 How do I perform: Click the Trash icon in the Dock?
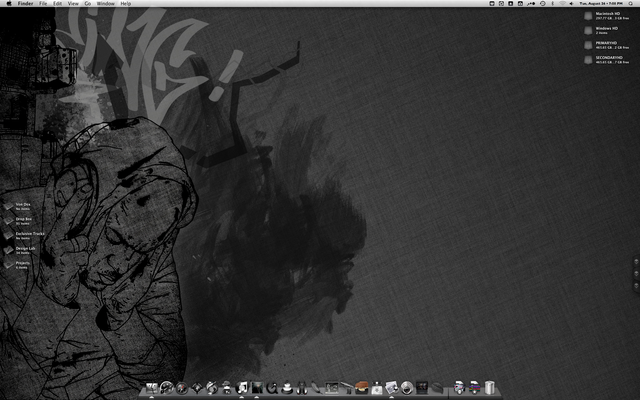coord(489,387)
